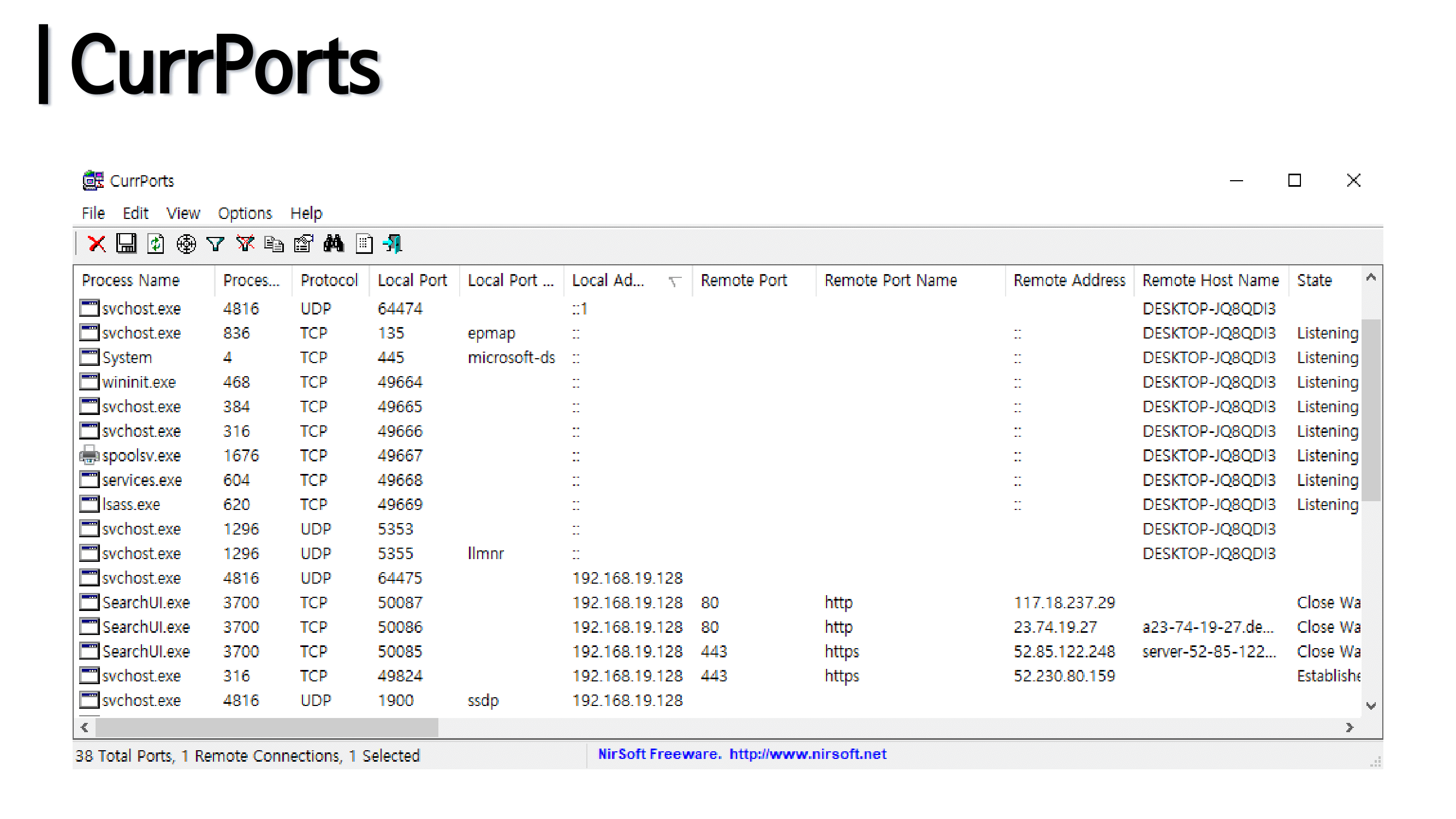Click the exit door icon
The width and height of the screenshot is (1456, 819).
(x=393, y=244)
